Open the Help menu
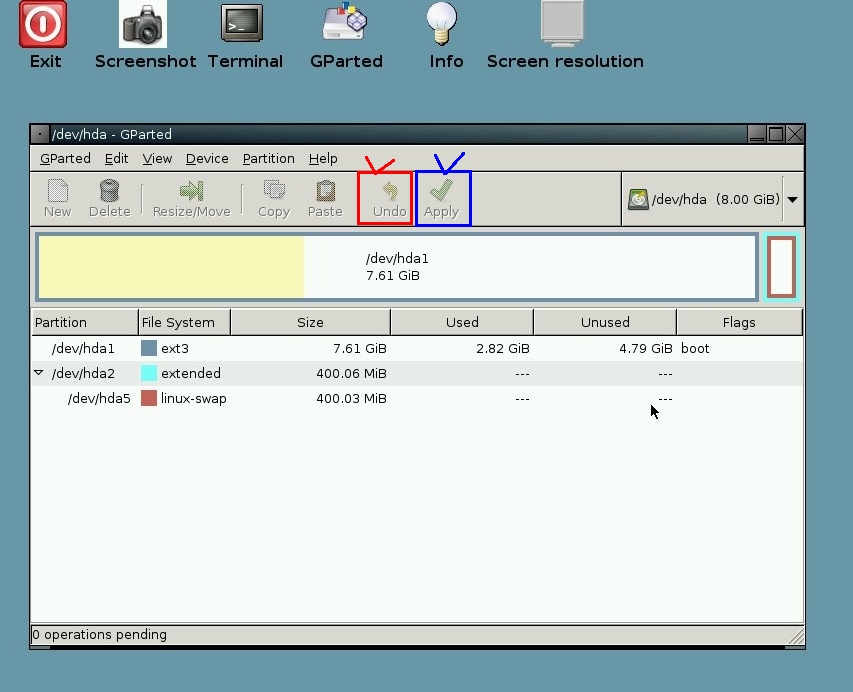This screenshot has width=853, height=692. (x=323, y=158)
